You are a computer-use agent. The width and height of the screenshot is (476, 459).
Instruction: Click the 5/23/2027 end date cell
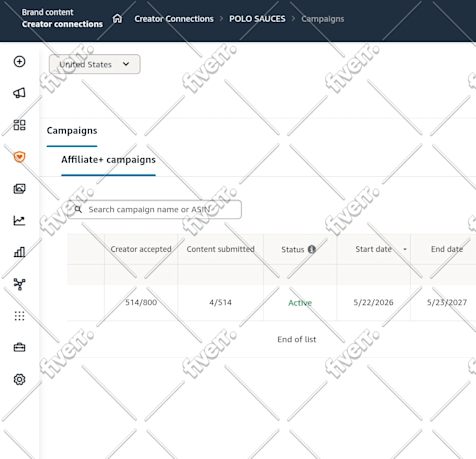(447, 302)
